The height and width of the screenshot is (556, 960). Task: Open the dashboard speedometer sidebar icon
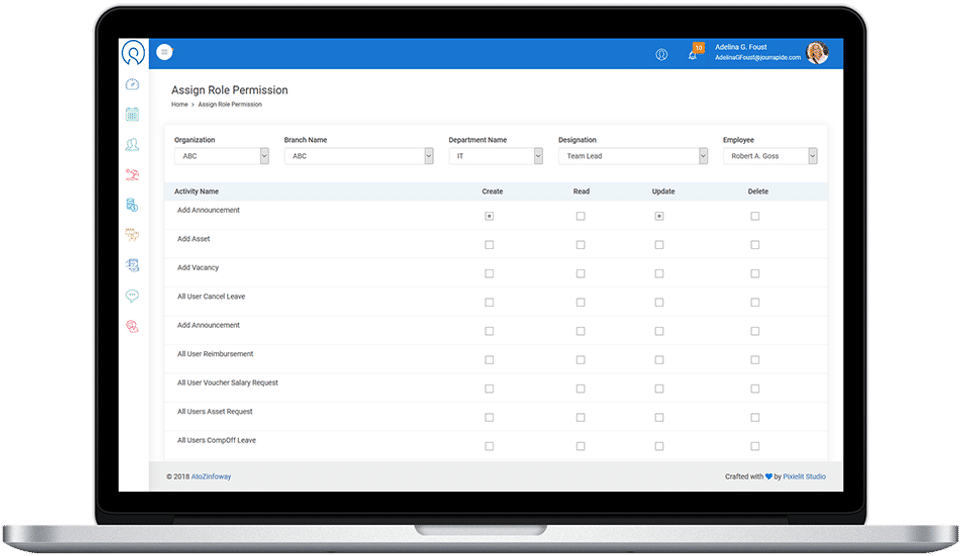coord(132,85)
